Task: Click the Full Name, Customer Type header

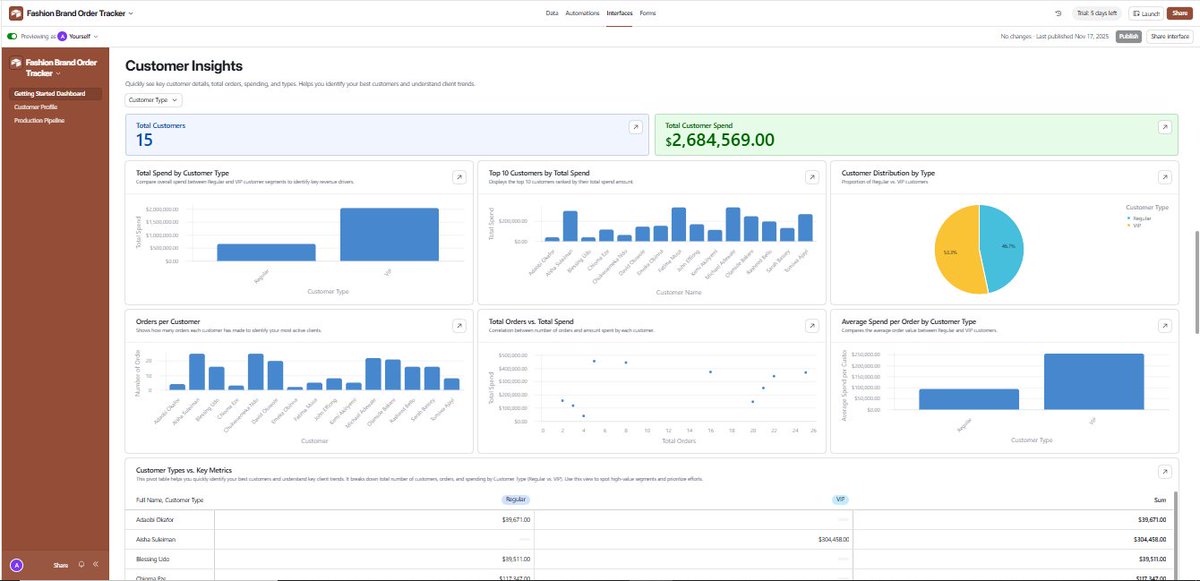Action: 170,498
